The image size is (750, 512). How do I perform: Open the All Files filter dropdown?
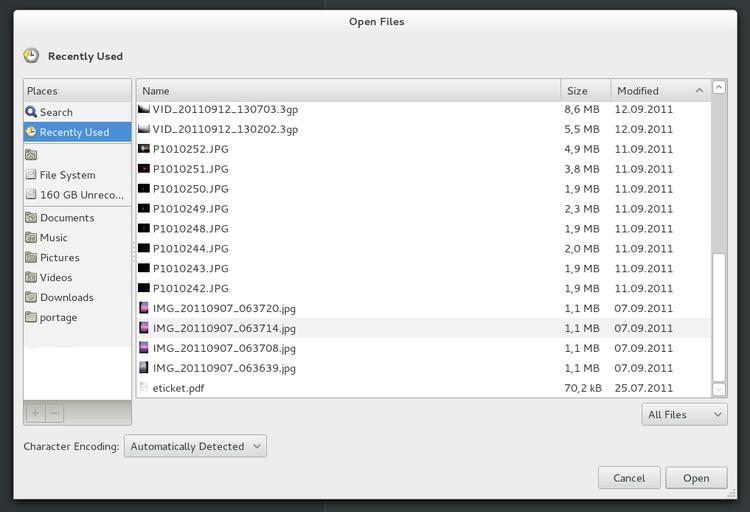pos(685,415)
